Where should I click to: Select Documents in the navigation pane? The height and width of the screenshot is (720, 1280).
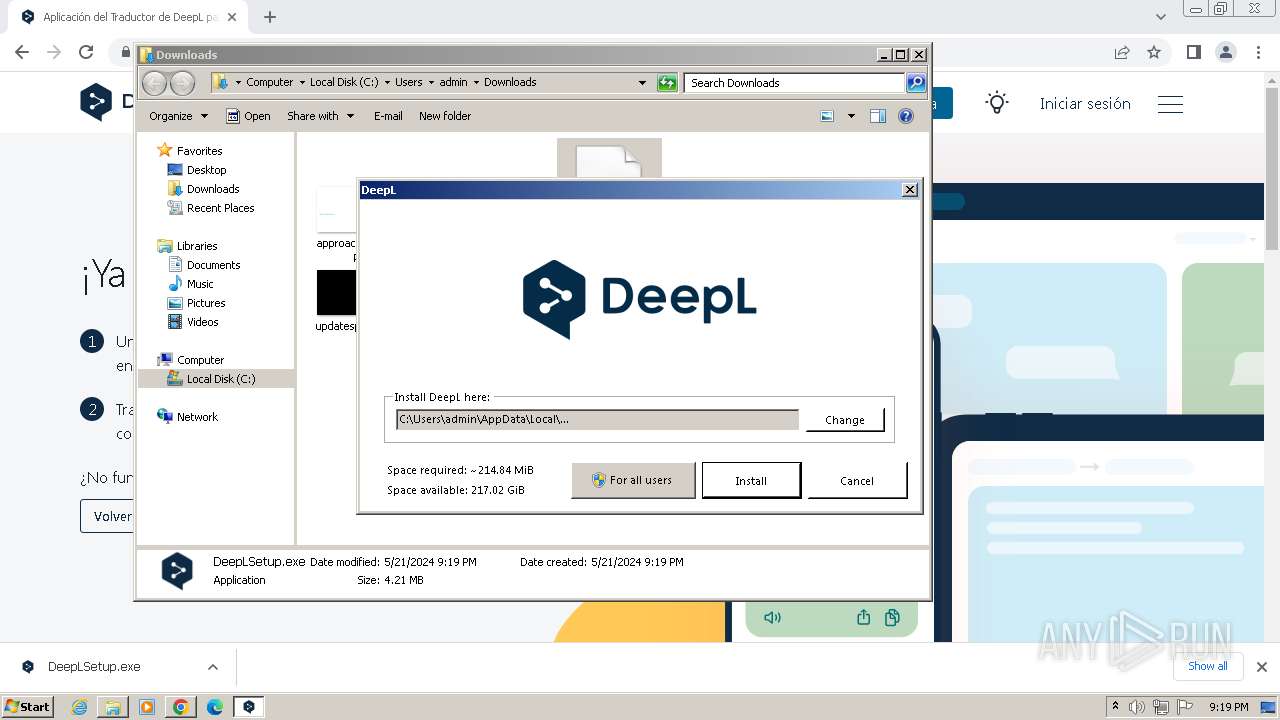click(x=213, y=265)
